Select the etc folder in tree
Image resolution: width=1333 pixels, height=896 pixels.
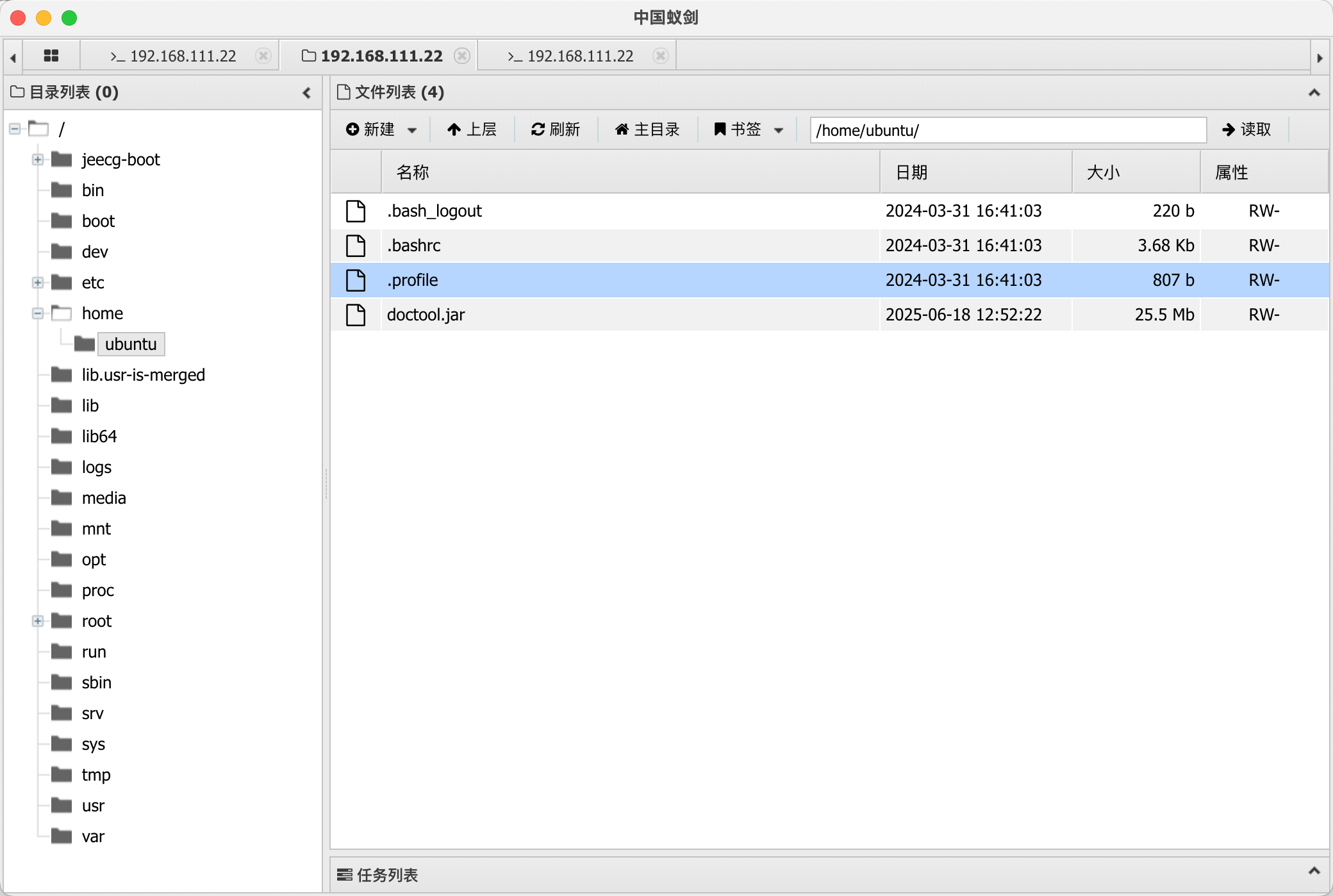pos(93,283)
